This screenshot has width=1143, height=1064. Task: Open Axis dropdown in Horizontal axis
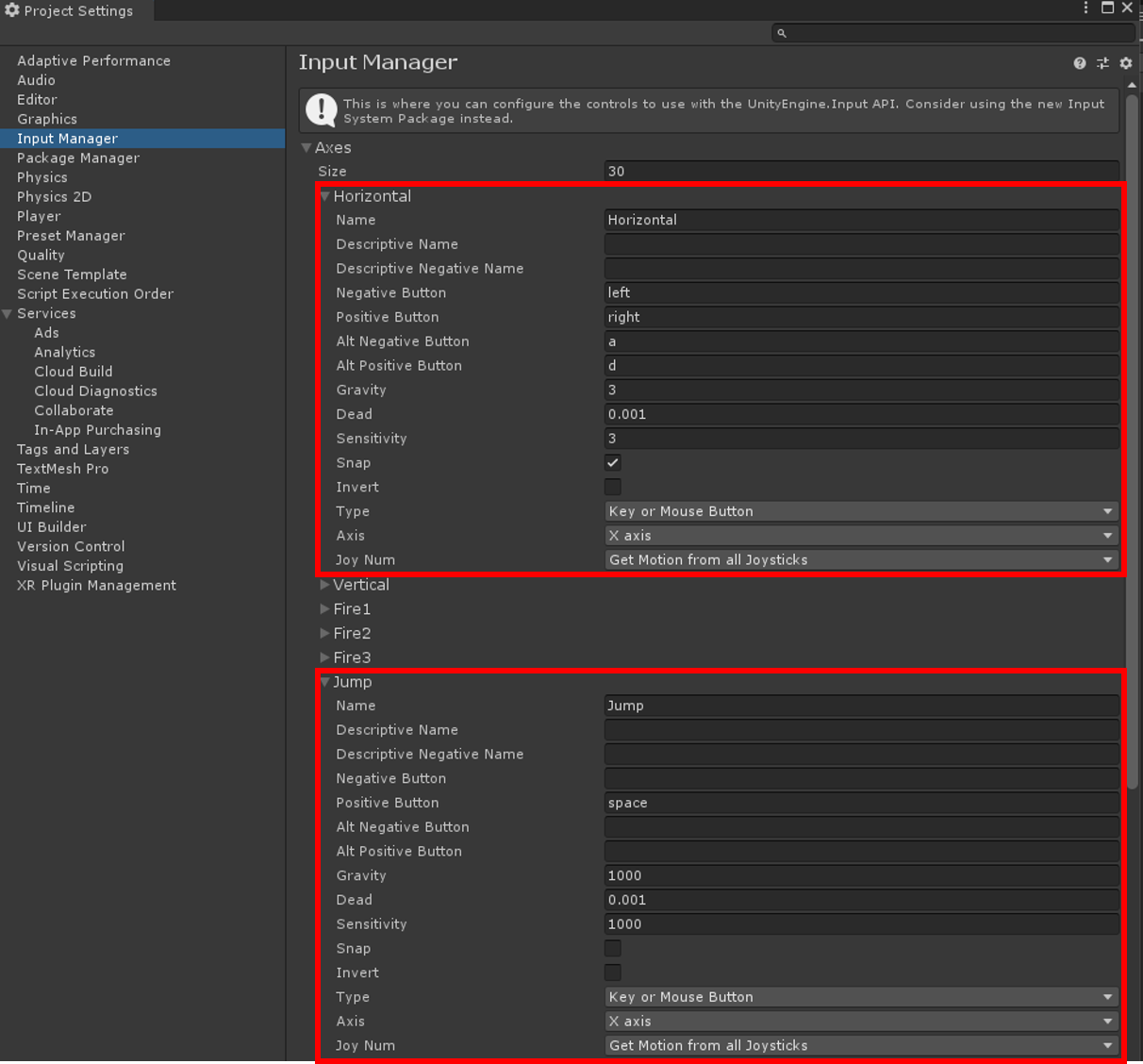pyautogui.click(x=862, y=536)
